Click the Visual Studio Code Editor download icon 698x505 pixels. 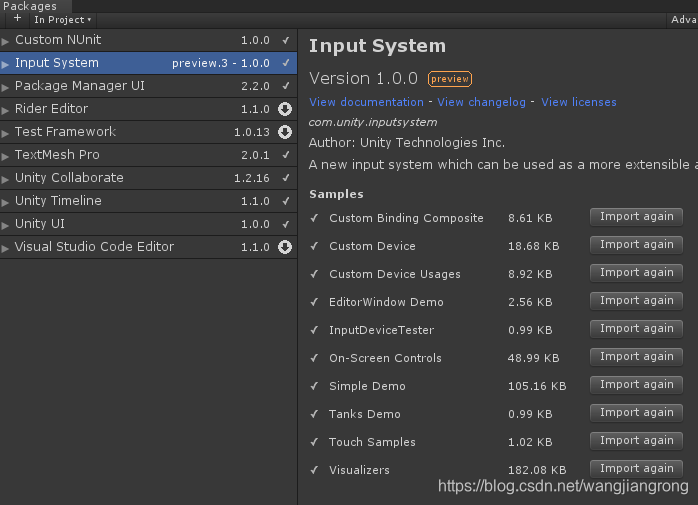click(x=285, y=247)
